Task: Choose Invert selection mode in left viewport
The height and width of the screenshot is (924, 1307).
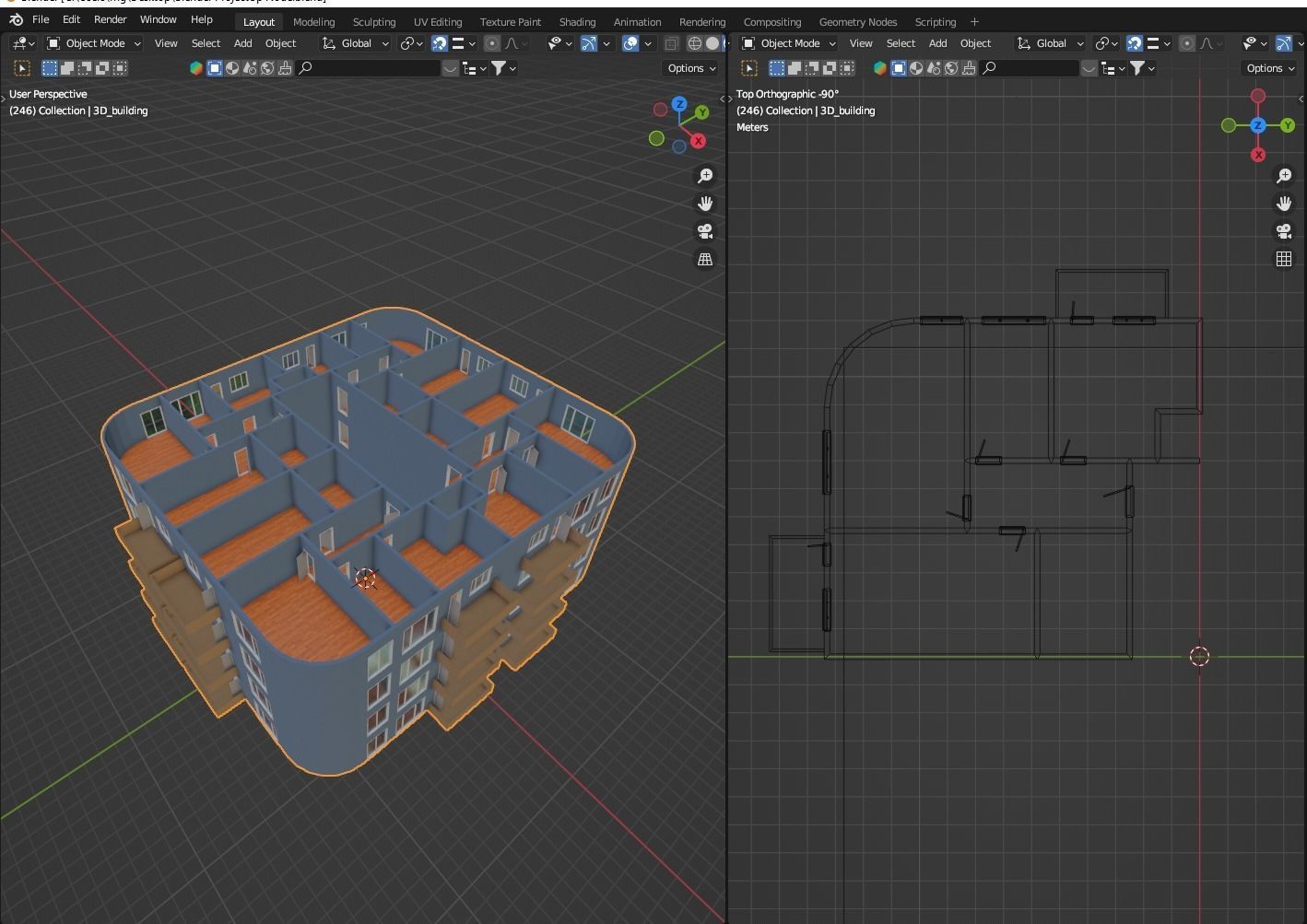Action: click(x=102, y=68)
